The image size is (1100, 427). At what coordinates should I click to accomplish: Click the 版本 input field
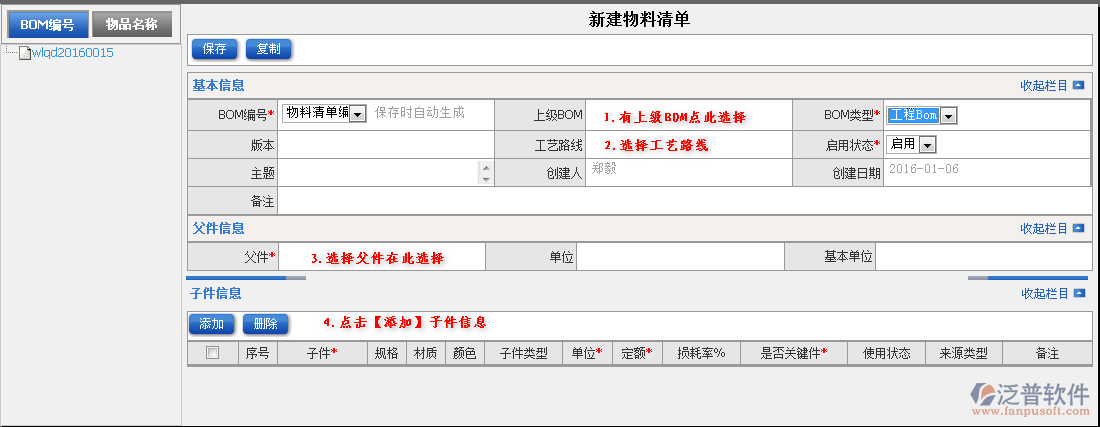click(386, 145)
